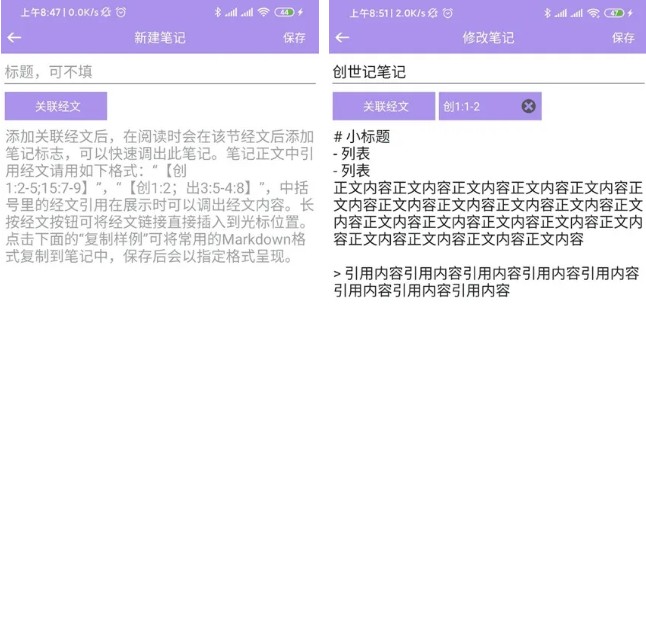Click the 正文内容 body paragraph
This screenshot has height=627, width=646.
(x=487, y=213)
